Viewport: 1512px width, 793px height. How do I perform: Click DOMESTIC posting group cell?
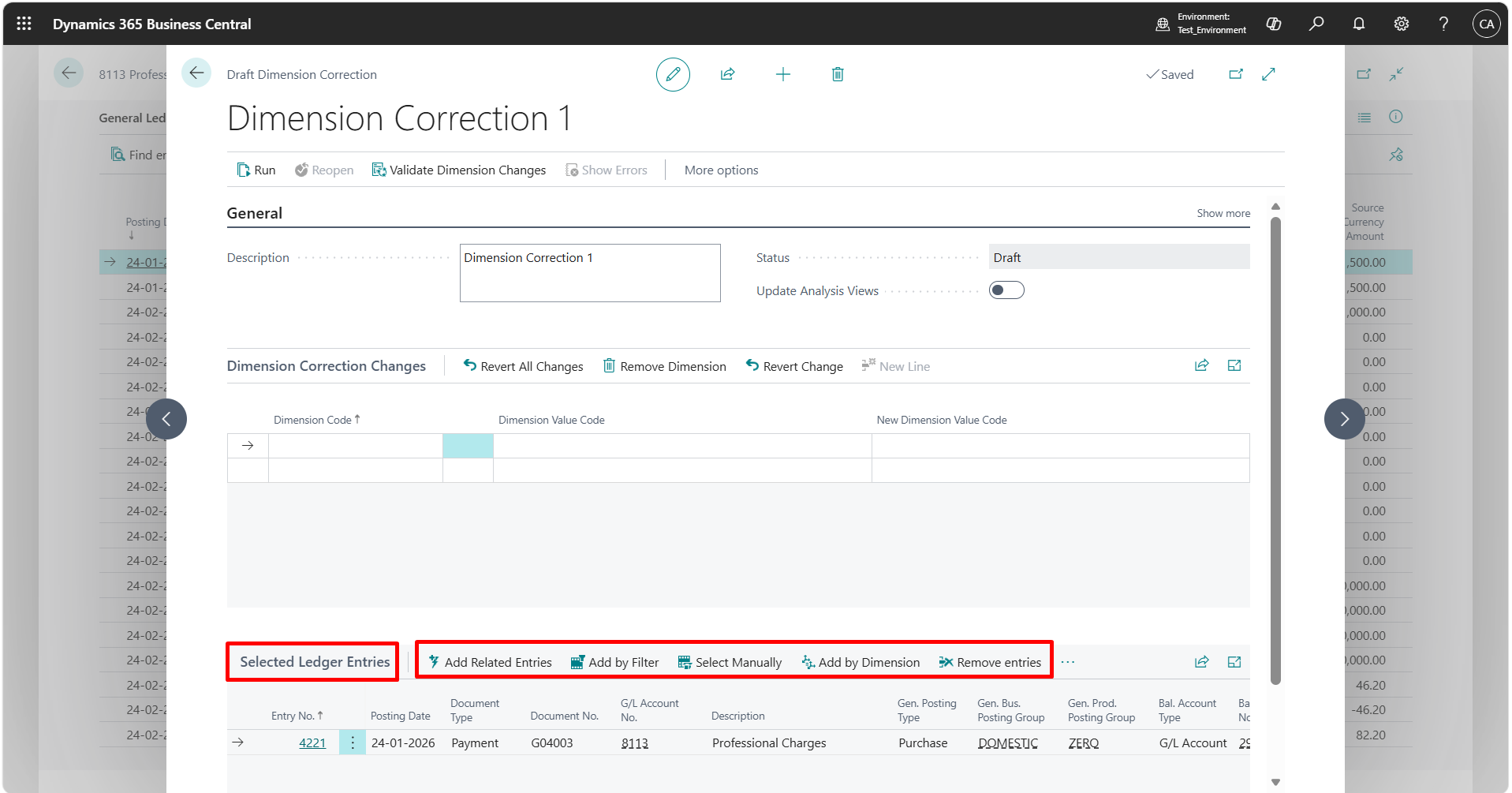click(1008, 743)
